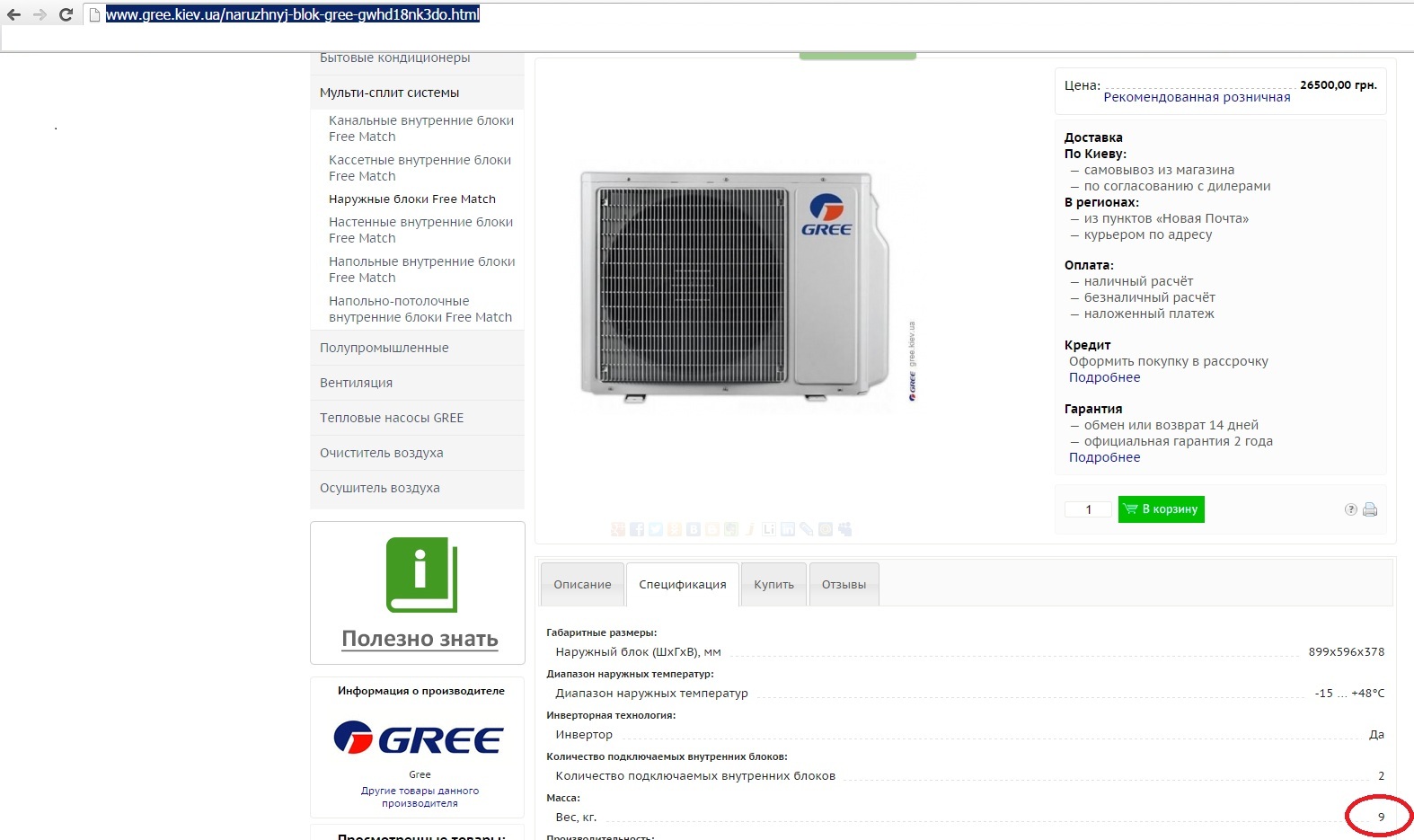
Task: Print the page with the printer icon
Action: click(1370, 509)
